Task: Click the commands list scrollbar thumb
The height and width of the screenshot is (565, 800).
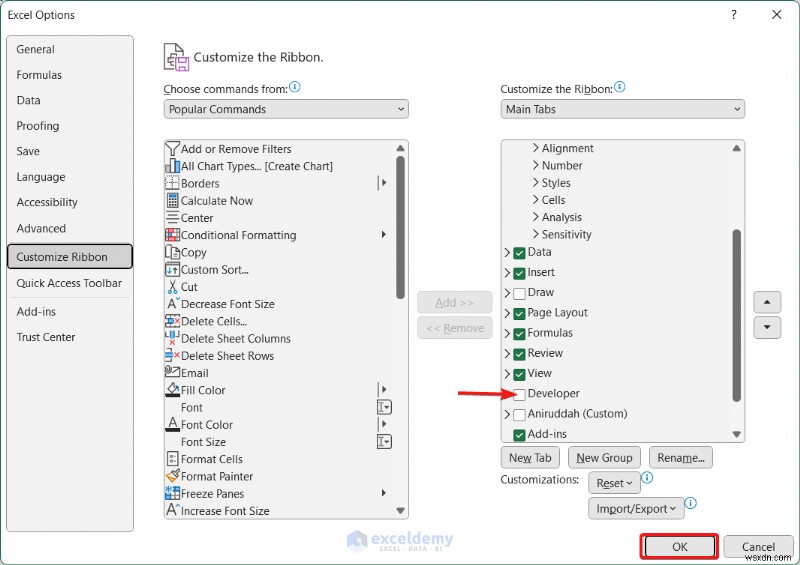Action: (x=401, y=227)
